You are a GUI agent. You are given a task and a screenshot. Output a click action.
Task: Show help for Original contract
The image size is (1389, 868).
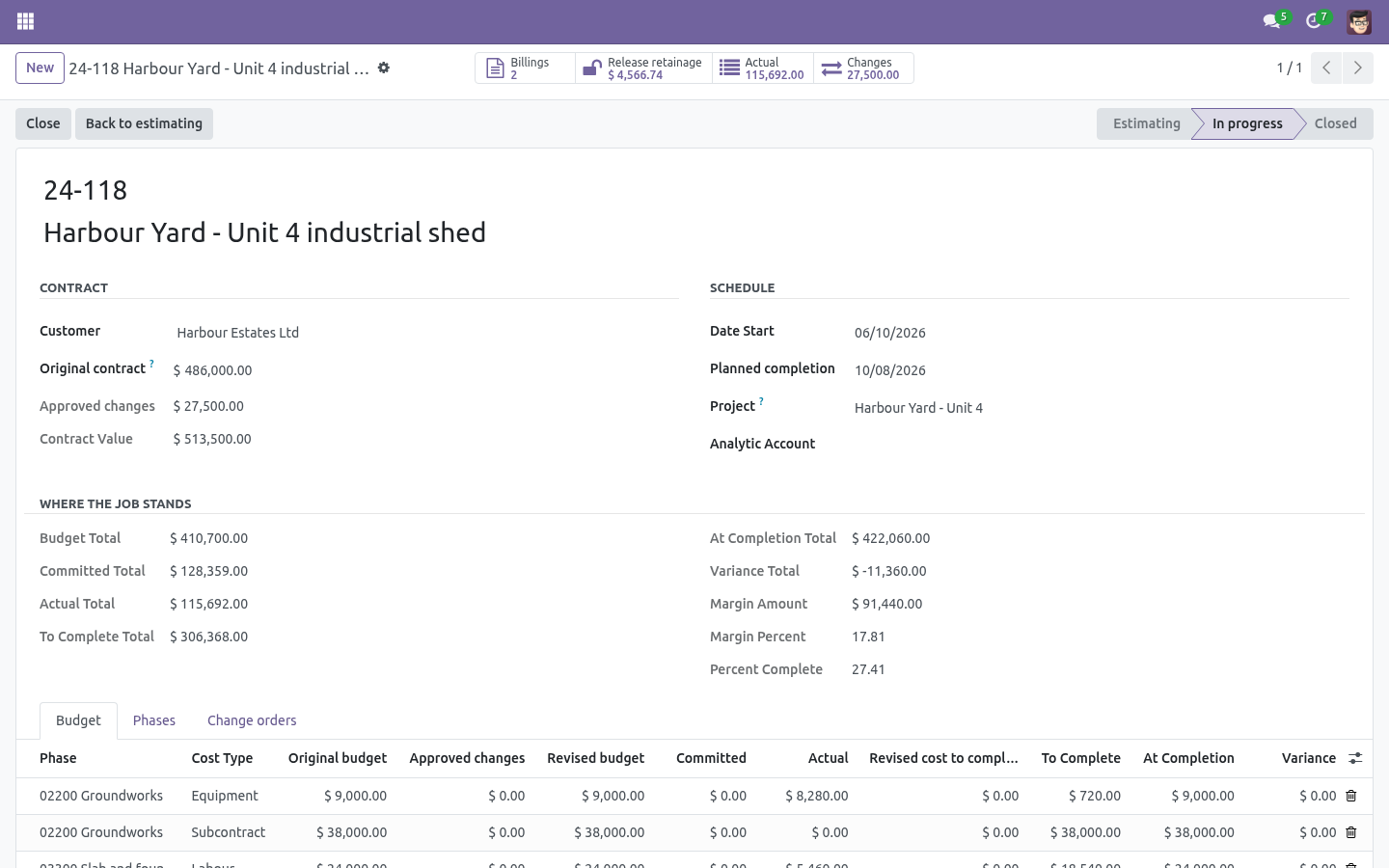(151, 365)
